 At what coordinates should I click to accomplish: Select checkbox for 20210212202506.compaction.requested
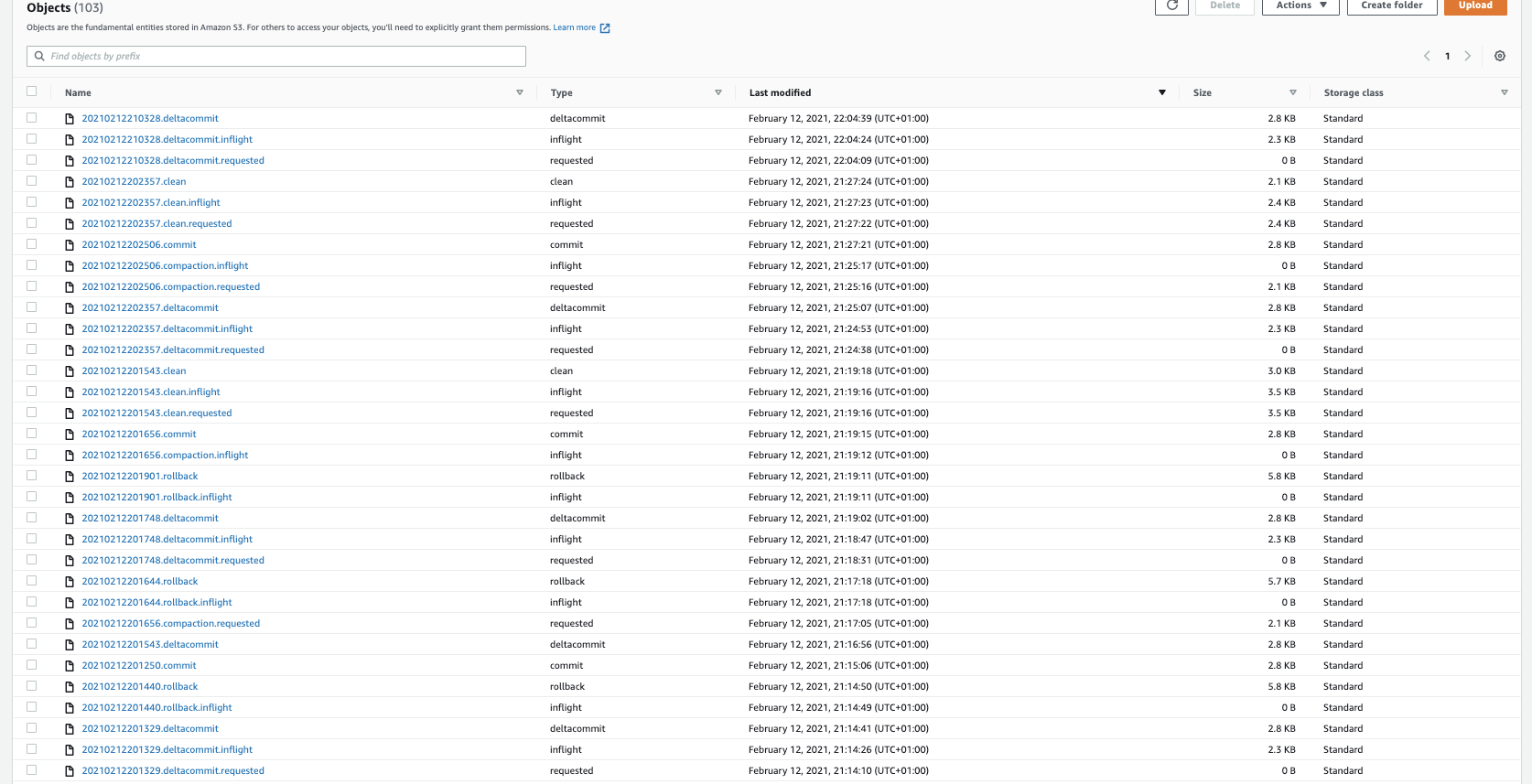32,286
